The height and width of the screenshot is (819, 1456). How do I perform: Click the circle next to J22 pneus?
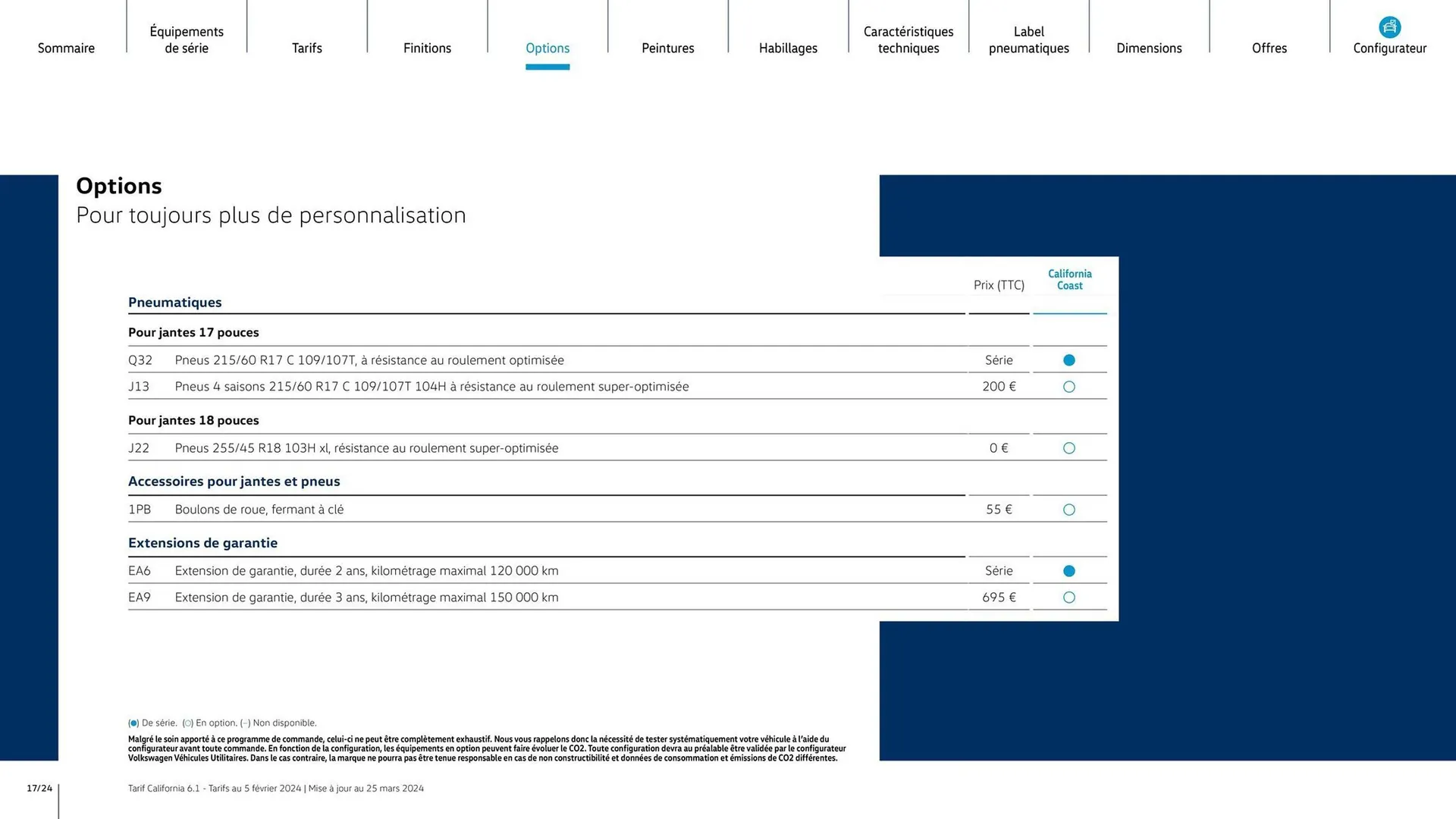[x=1069, y=448]
